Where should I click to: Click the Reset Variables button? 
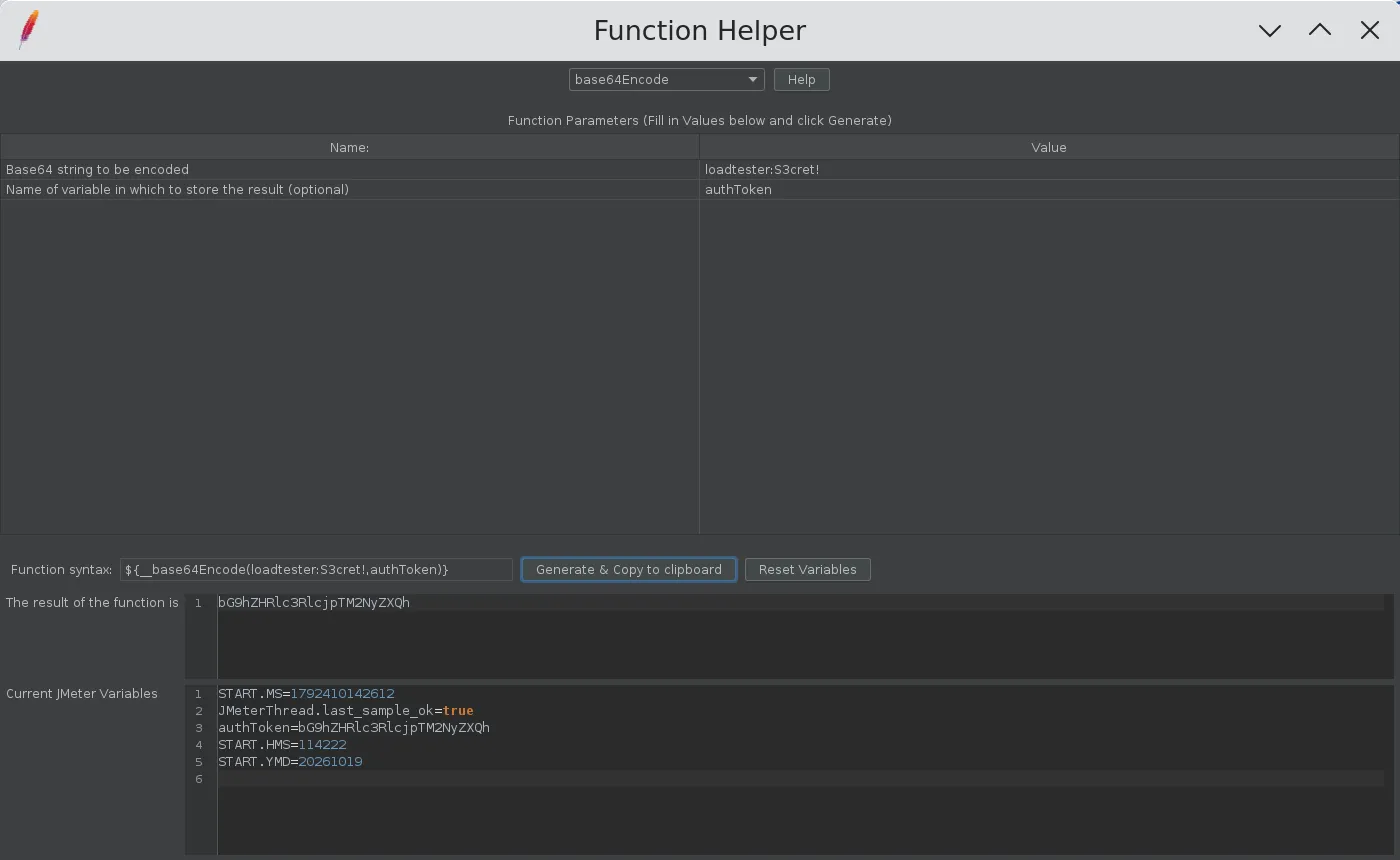pyautogui.click(x=808, y=570)
